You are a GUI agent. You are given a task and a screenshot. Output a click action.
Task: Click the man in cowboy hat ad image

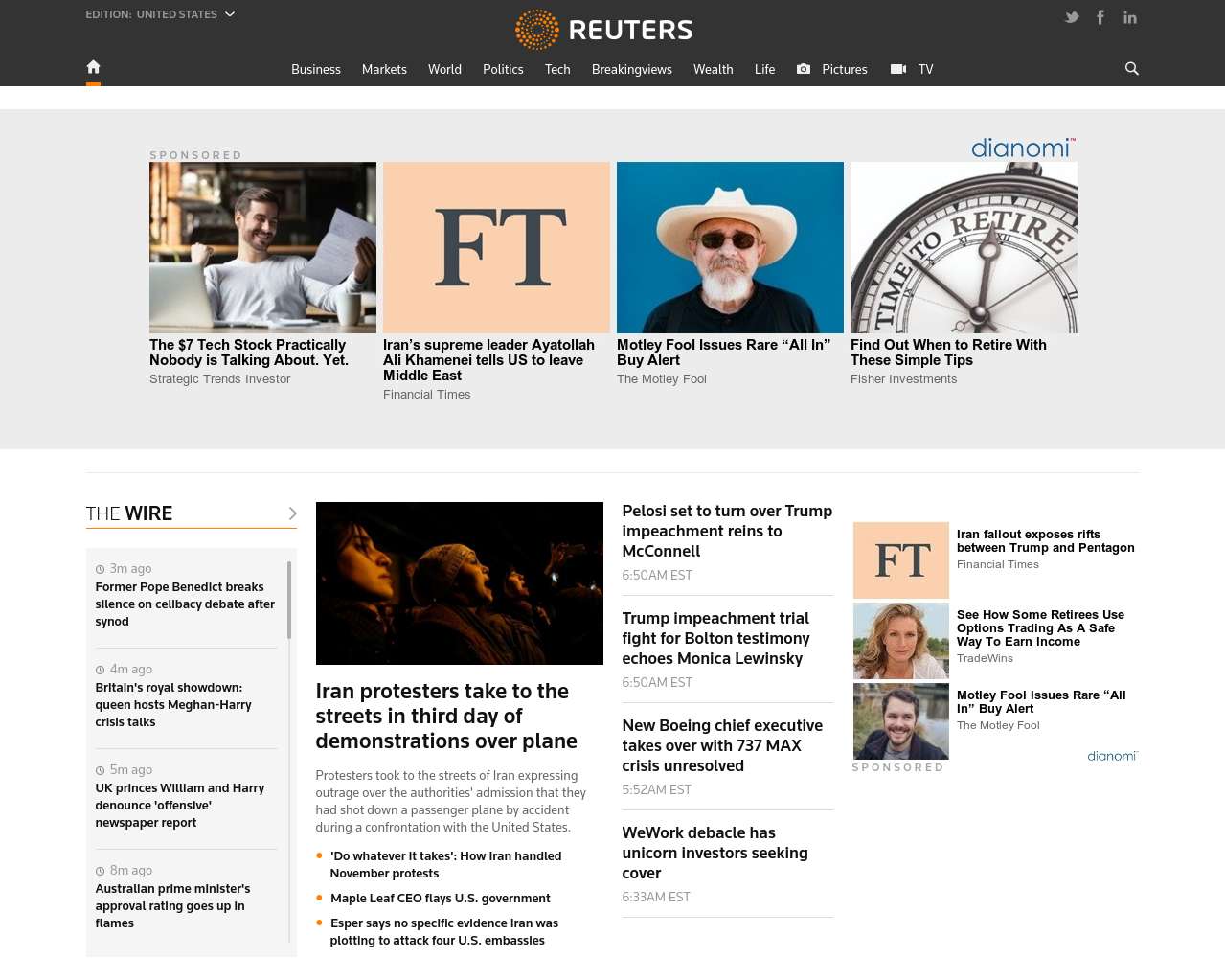click(730, 247)
